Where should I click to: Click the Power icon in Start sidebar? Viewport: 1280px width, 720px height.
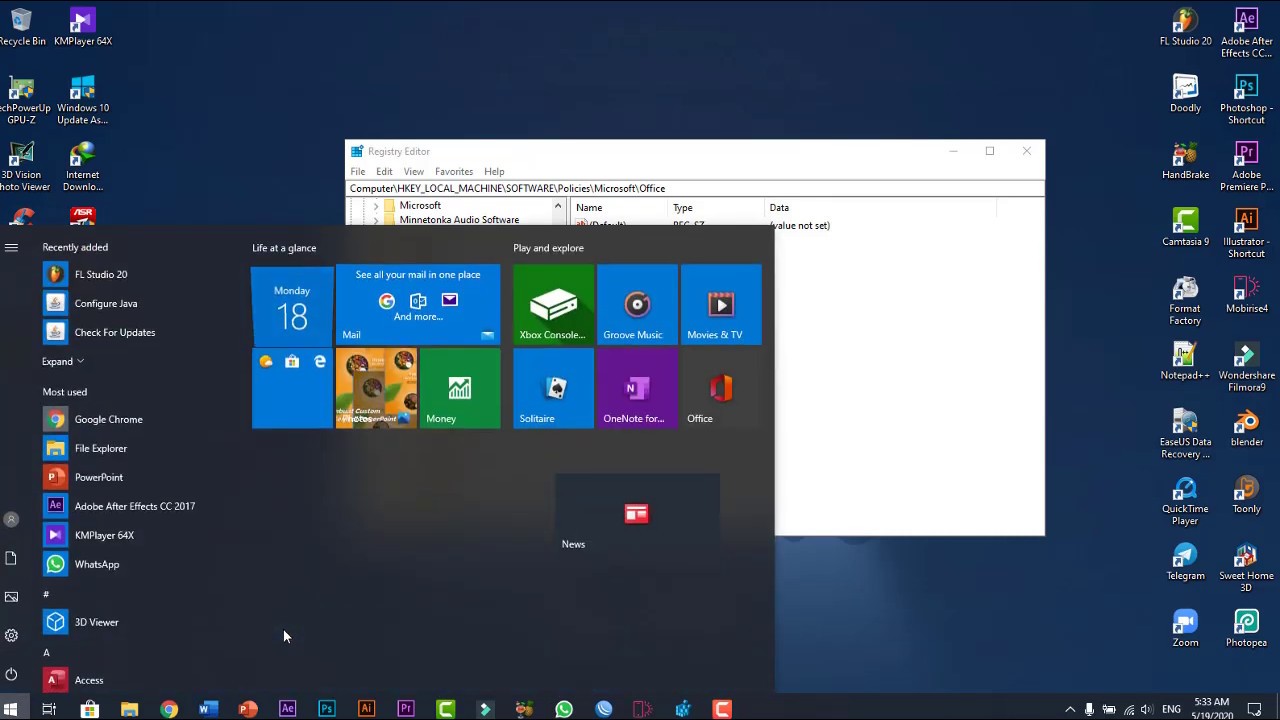(11, 674)
